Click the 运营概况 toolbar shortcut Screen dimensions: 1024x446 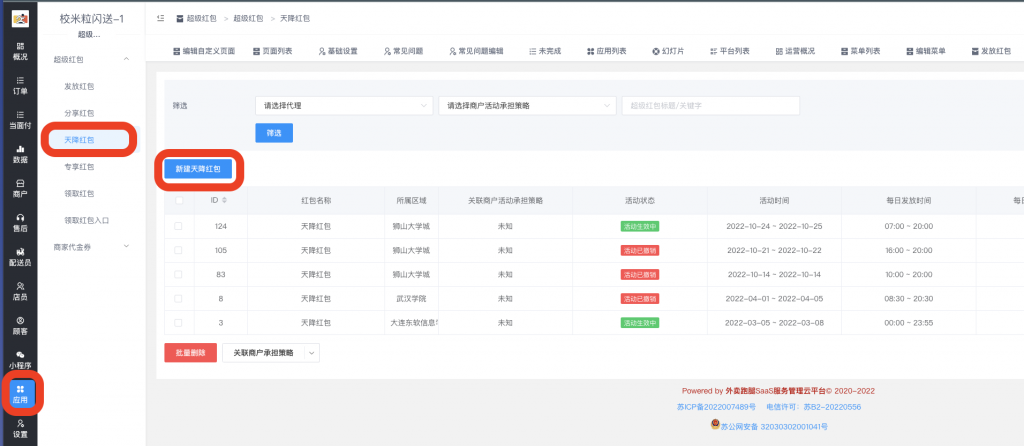(x=795, y=51)
